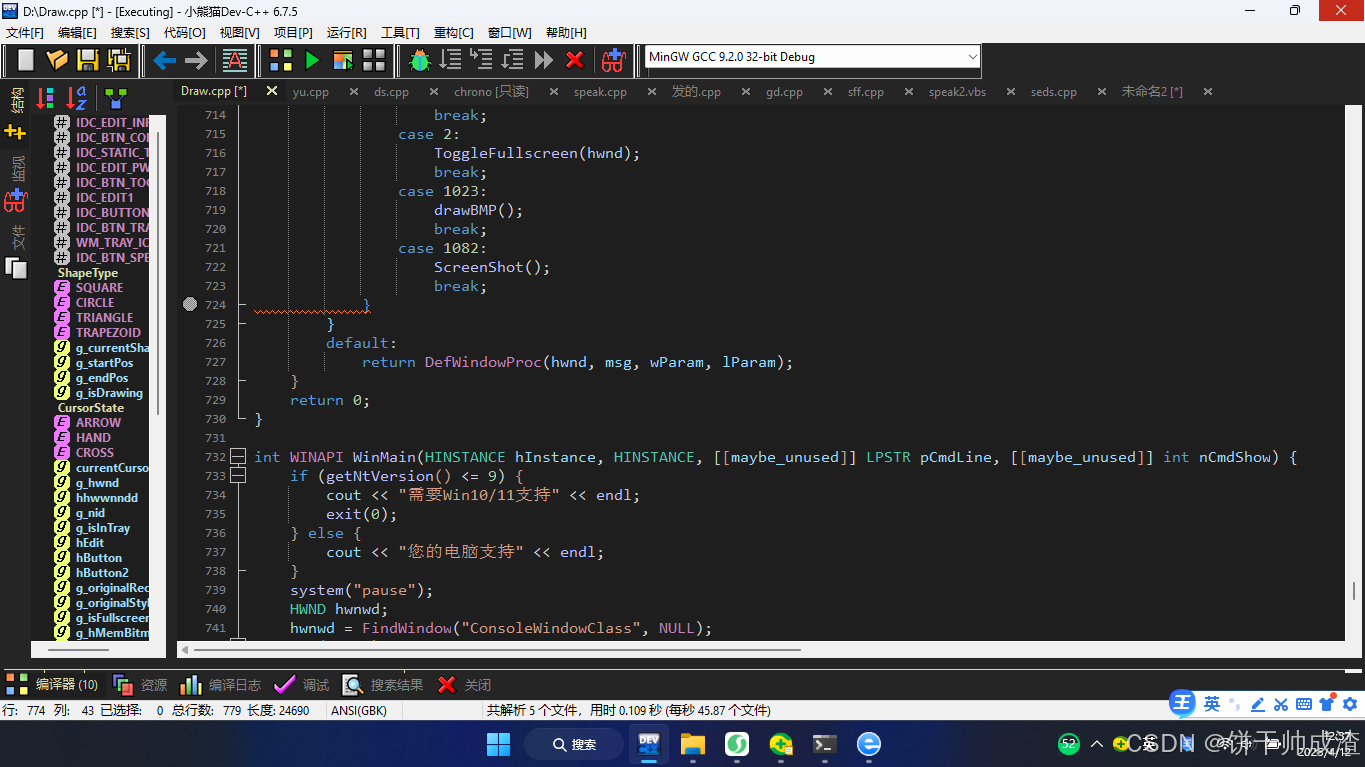Click the Windows Start button on taskbar
This screenshot has height=767, width=1365.
(498, 744)
